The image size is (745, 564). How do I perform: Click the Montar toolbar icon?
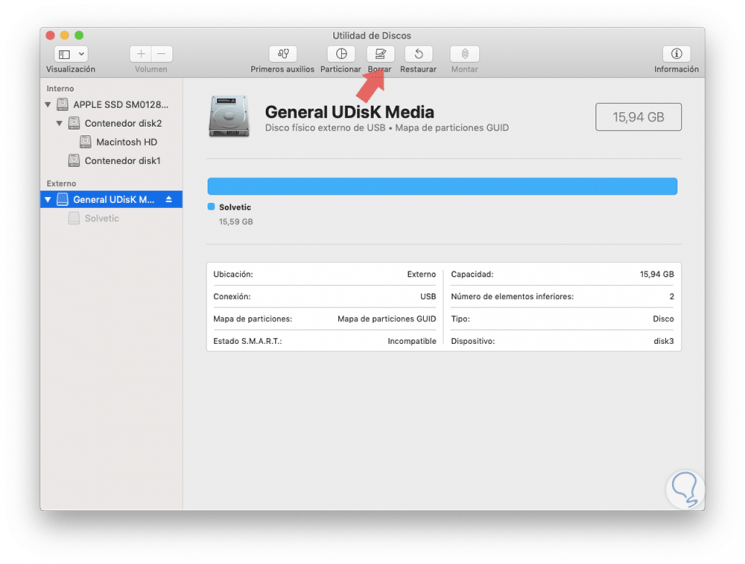464,54
